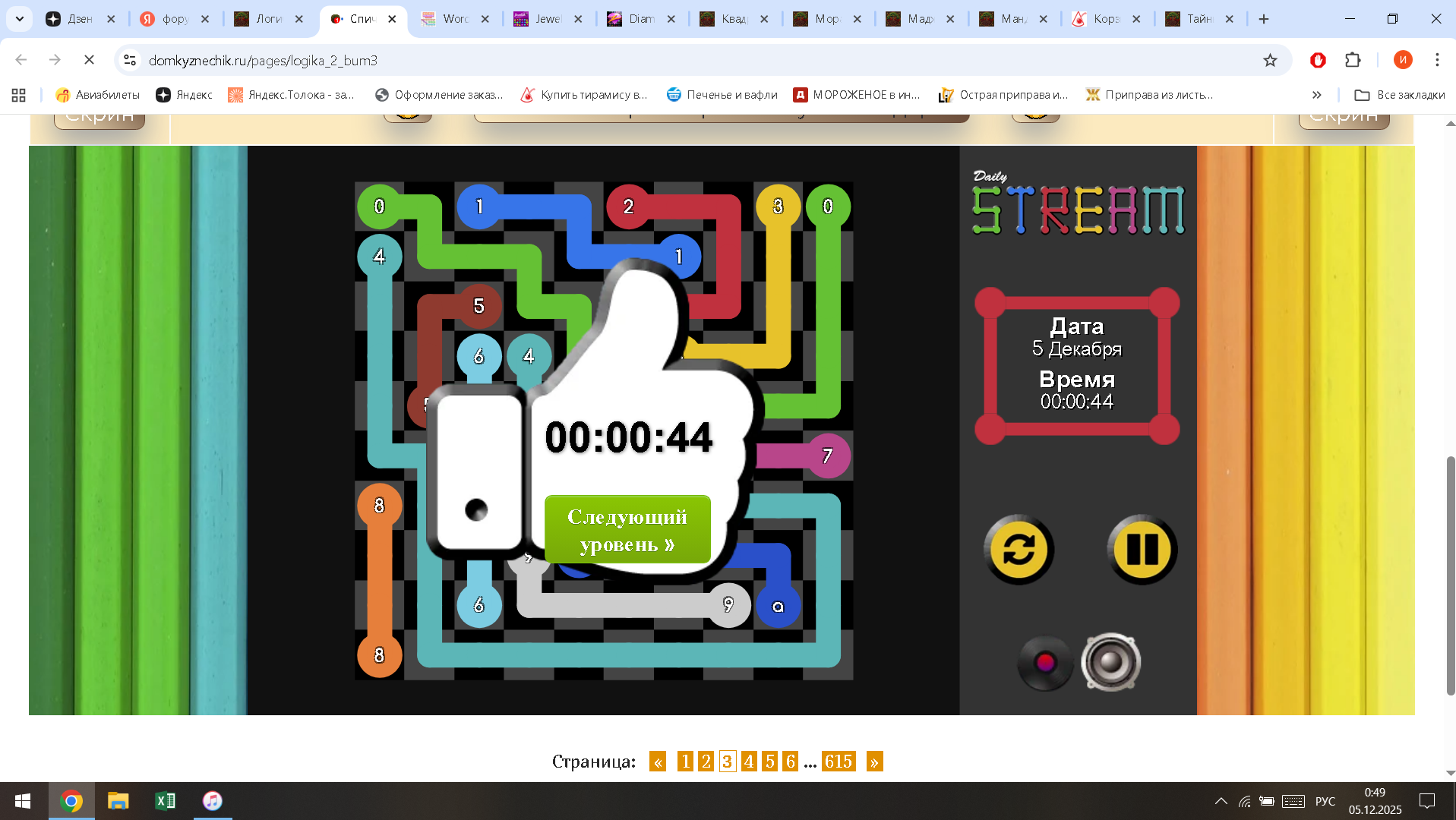The width and height of the screenshot is (1456, 820).
Task: Toggle the red record indicator in the game
Action: pyautogui.click(x=1045, y=661)
